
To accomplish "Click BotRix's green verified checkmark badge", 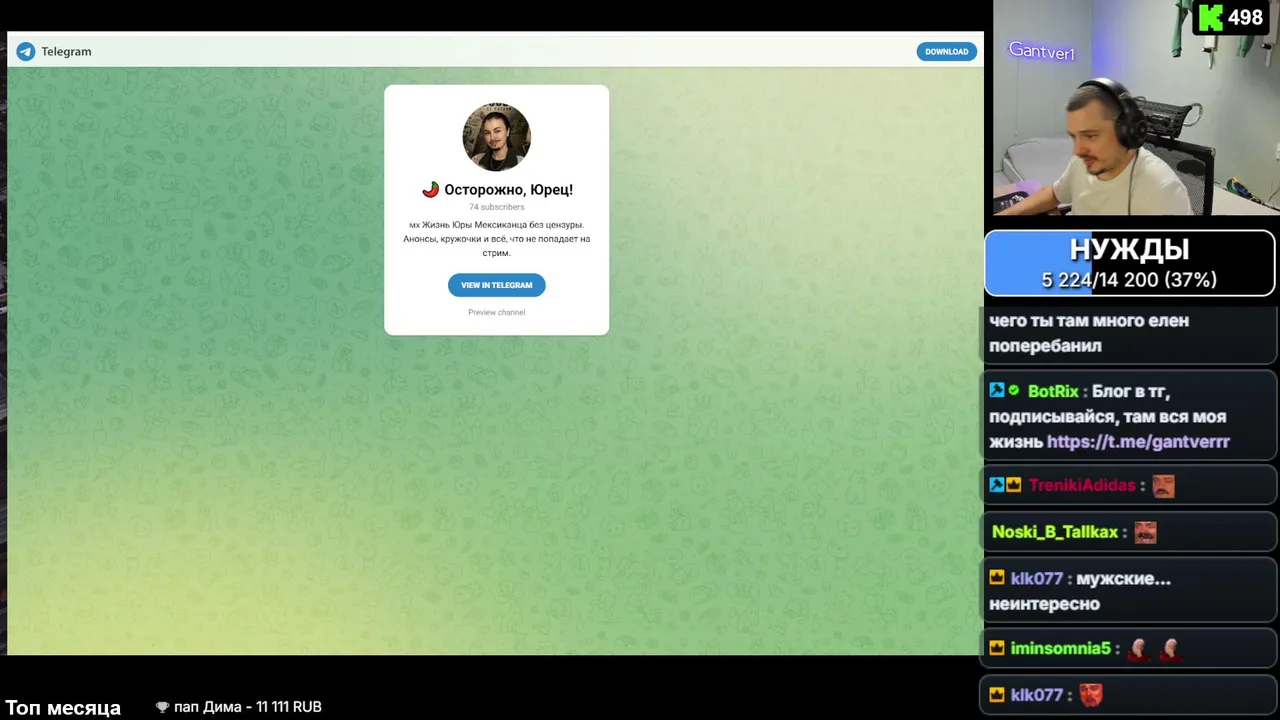I will [x=1014, y=391].
